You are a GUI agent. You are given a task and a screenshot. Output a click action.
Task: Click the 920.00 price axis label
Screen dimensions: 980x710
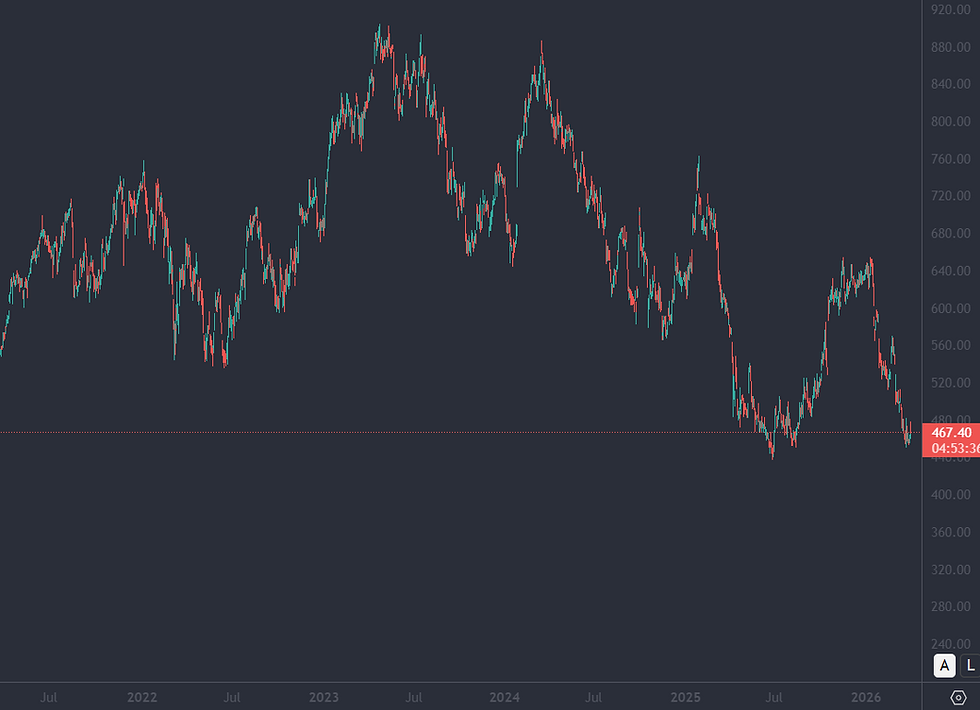point(951,10)
